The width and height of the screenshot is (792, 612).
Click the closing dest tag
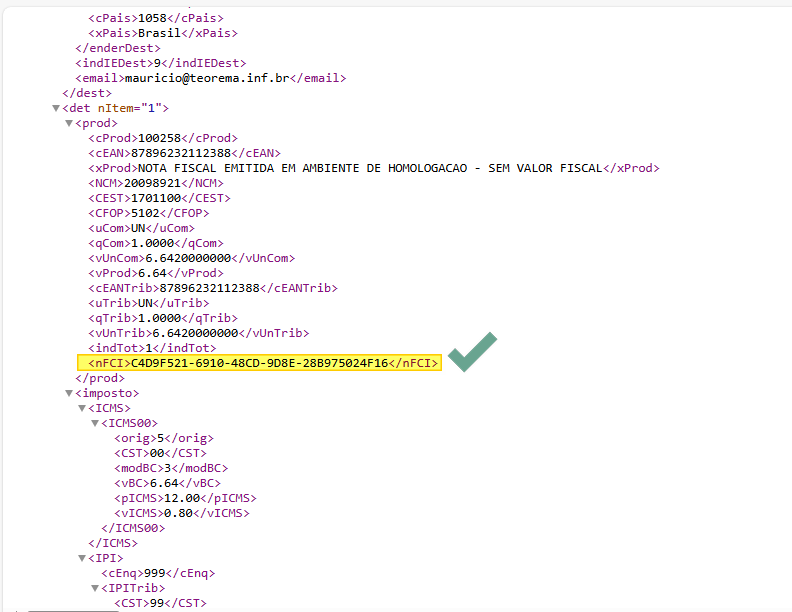(87, 93)
